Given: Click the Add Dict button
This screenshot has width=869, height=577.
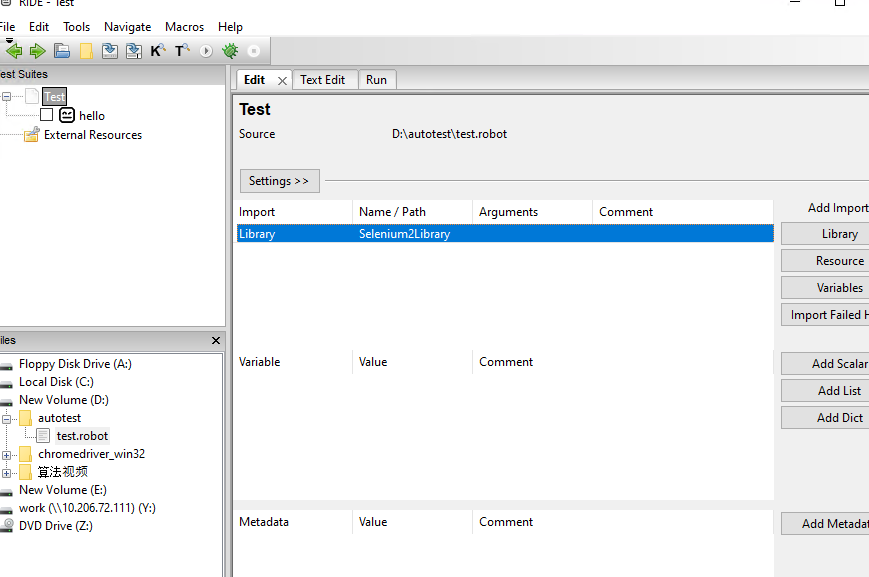Looking at the screenshot, I should point(825,417).
